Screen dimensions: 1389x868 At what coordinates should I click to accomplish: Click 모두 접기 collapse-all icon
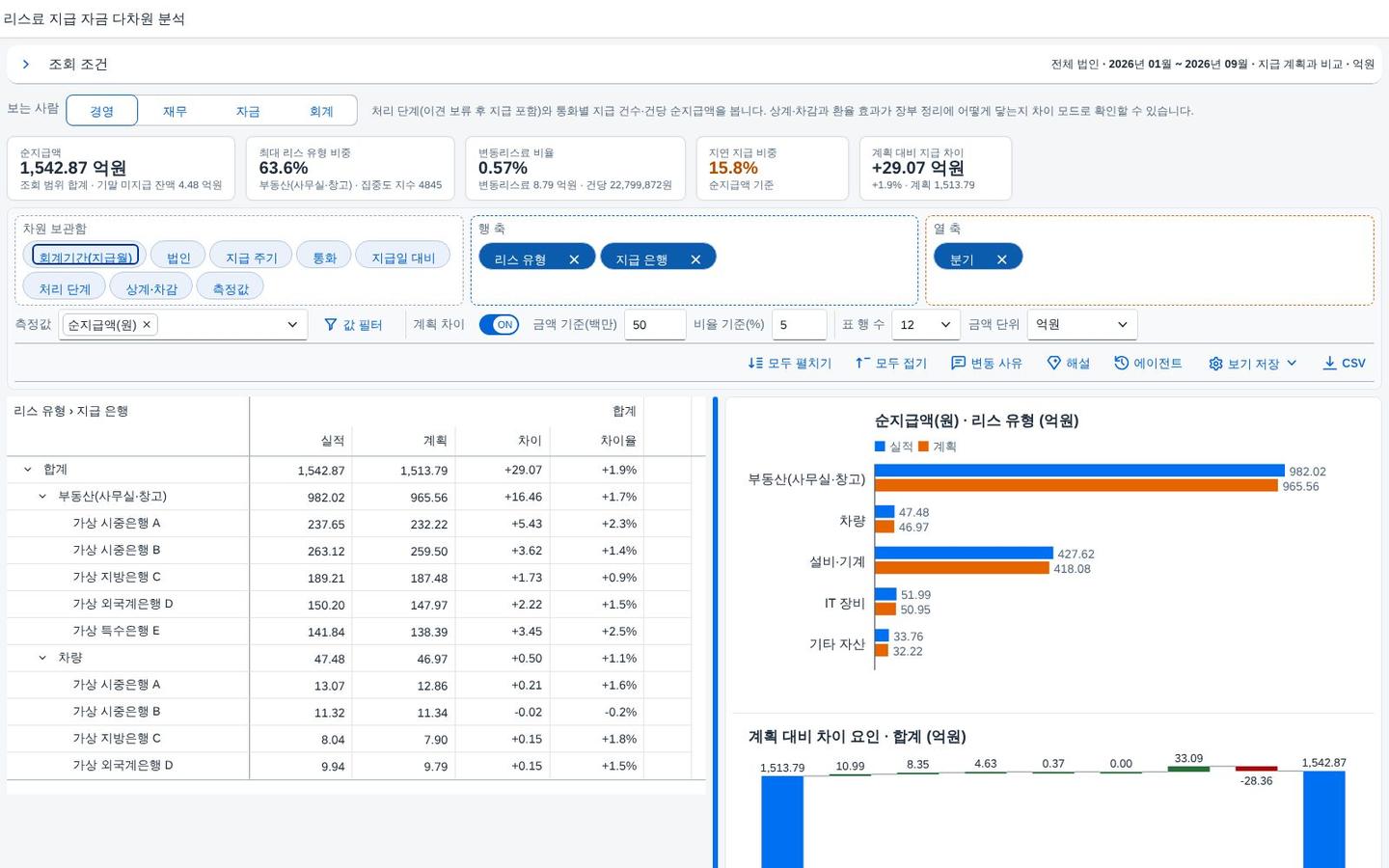[862, 364]
